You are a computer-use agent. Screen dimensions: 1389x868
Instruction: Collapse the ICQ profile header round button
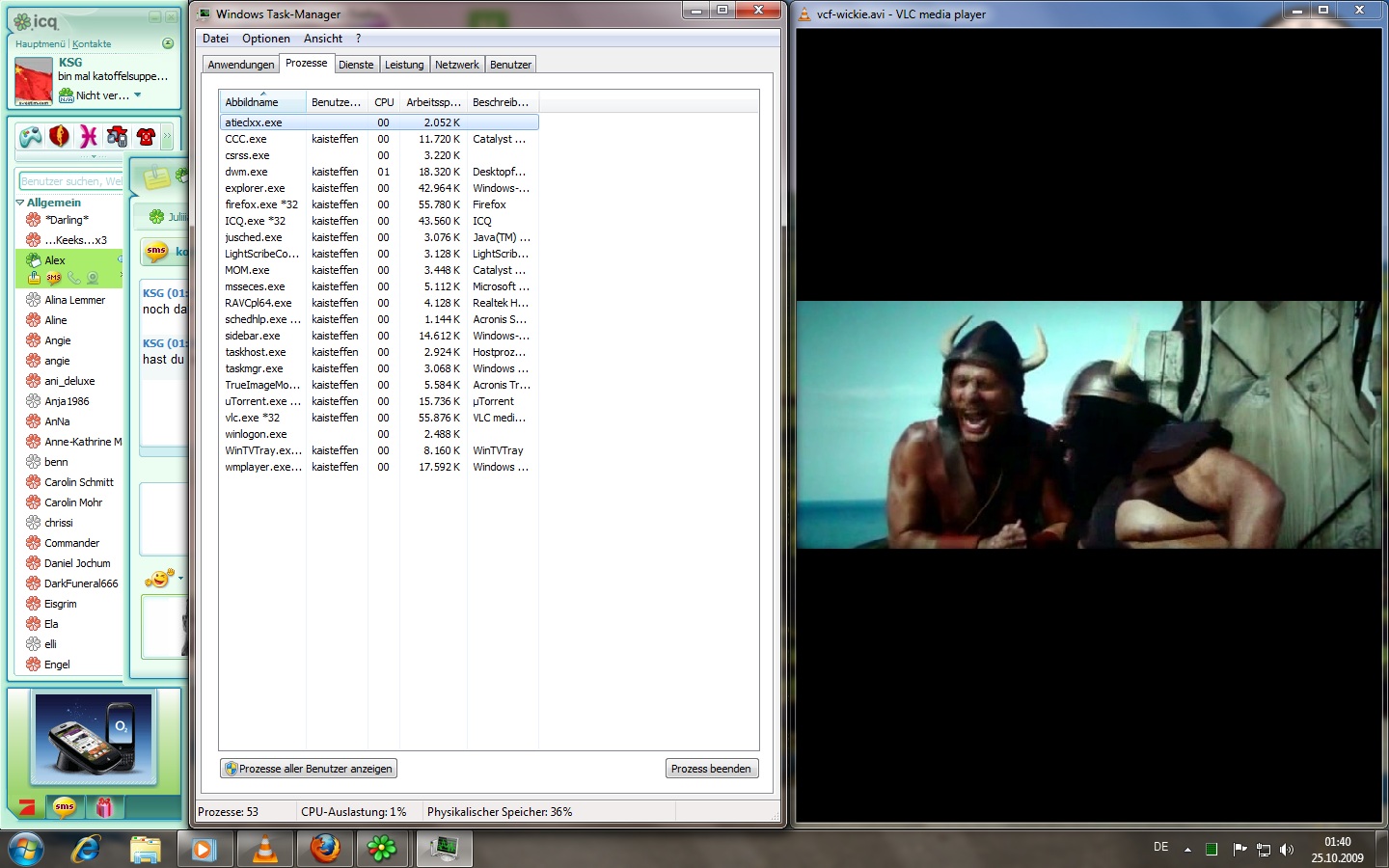(x=168, y=43)
